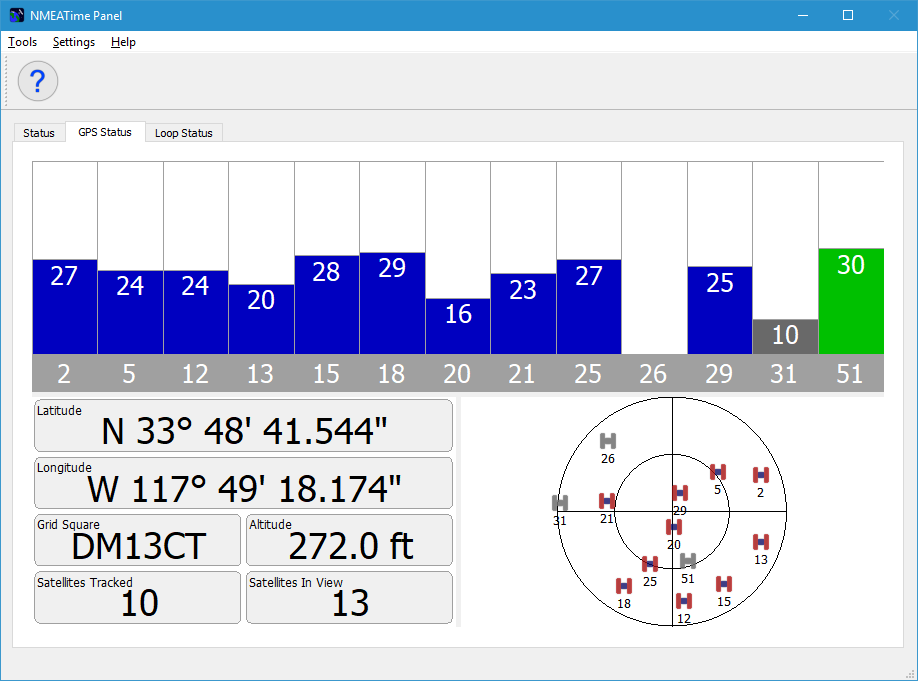Click satellite 12 icon on sky plot
The height and width of the screenshot is (681, 918).
click(x=683, y=601)
